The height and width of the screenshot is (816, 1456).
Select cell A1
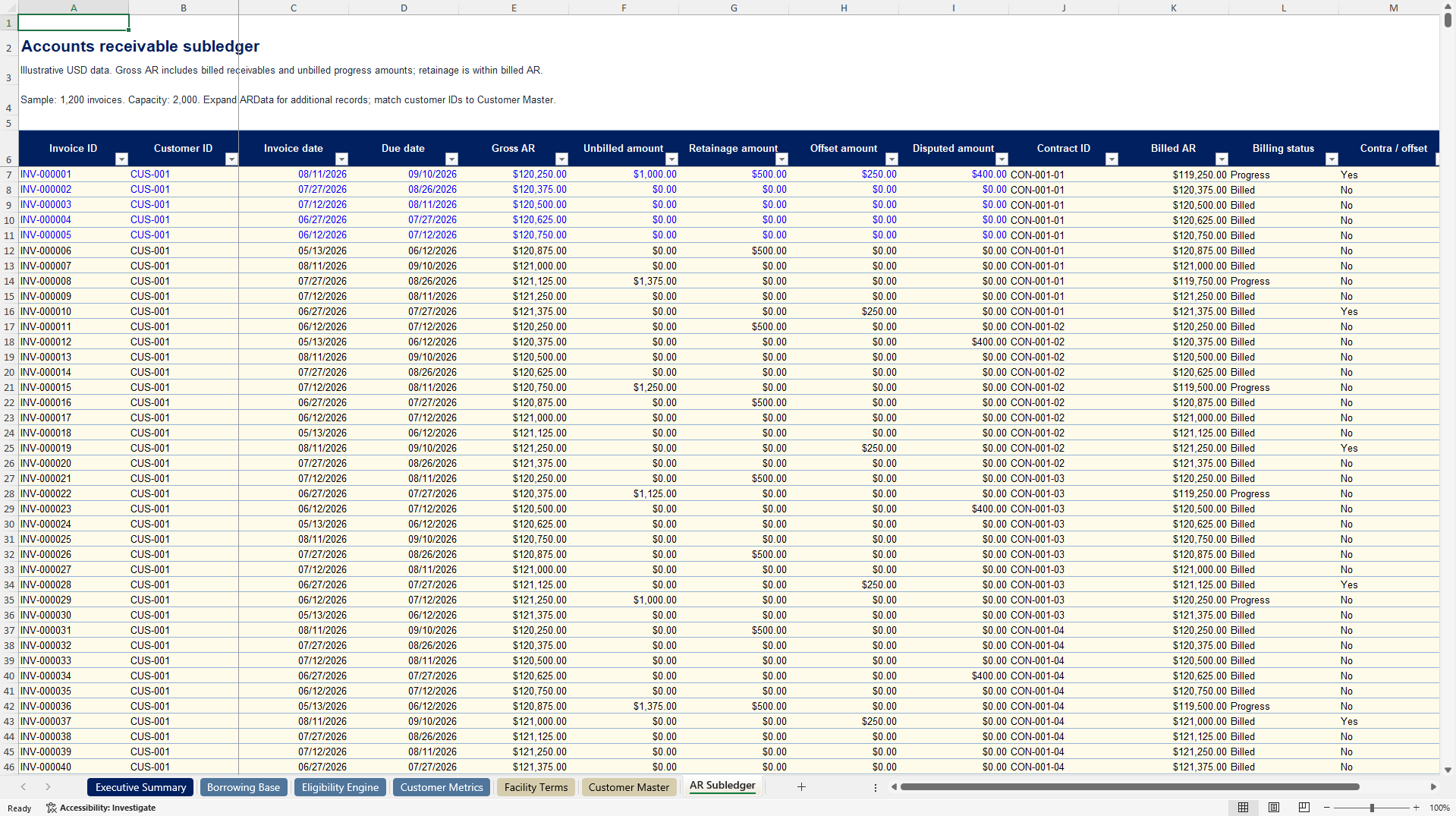[x=74, y=22]
